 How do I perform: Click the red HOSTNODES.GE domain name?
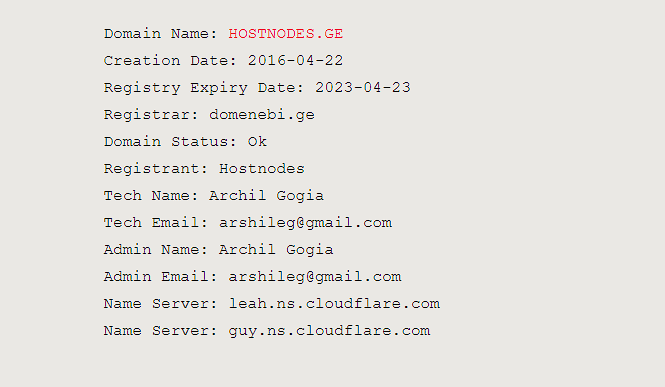[x=285, y=33]
